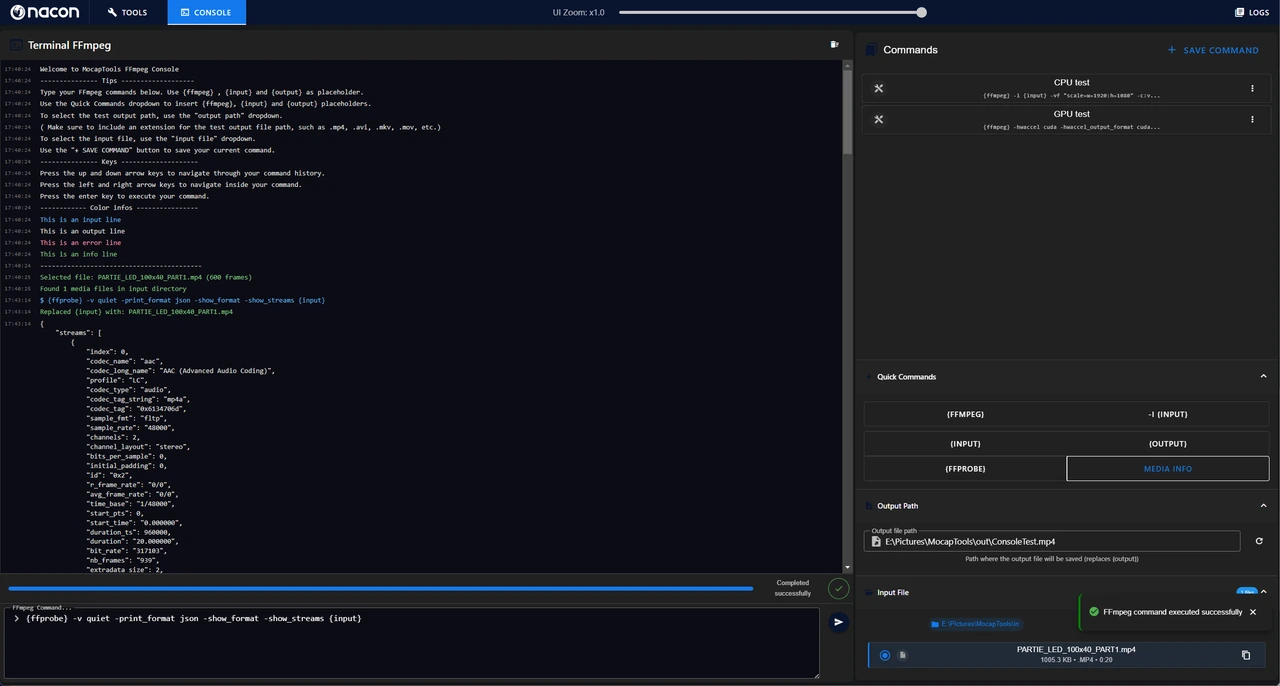The height and width of the screenshot is (686, 1280).
Task: Click the terminal header icon next to the Commands panel
Action: [x=835, y=44]
